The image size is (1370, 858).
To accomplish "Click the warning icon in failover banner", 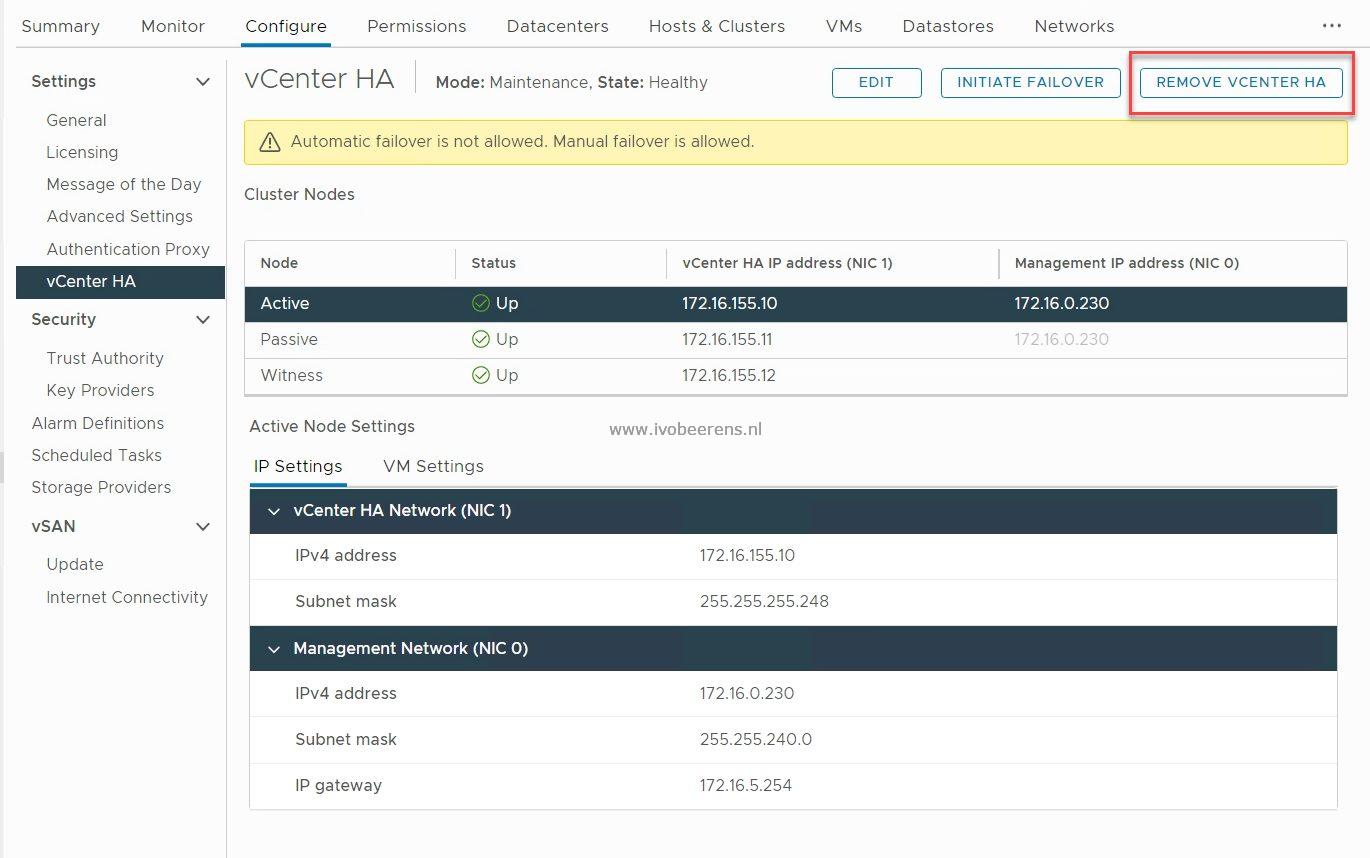I will tap(269, 142).
